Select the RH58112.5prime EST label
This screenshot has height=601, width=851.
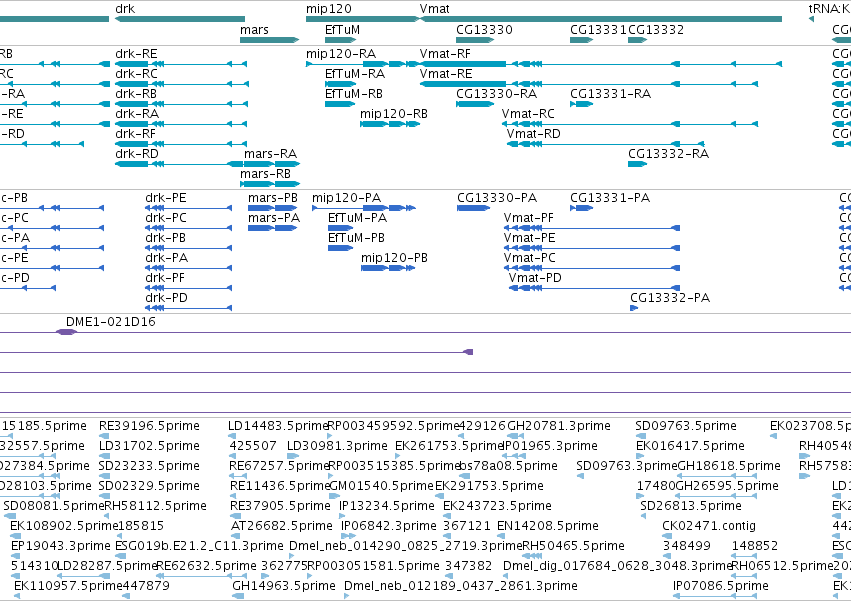point(155,506)
